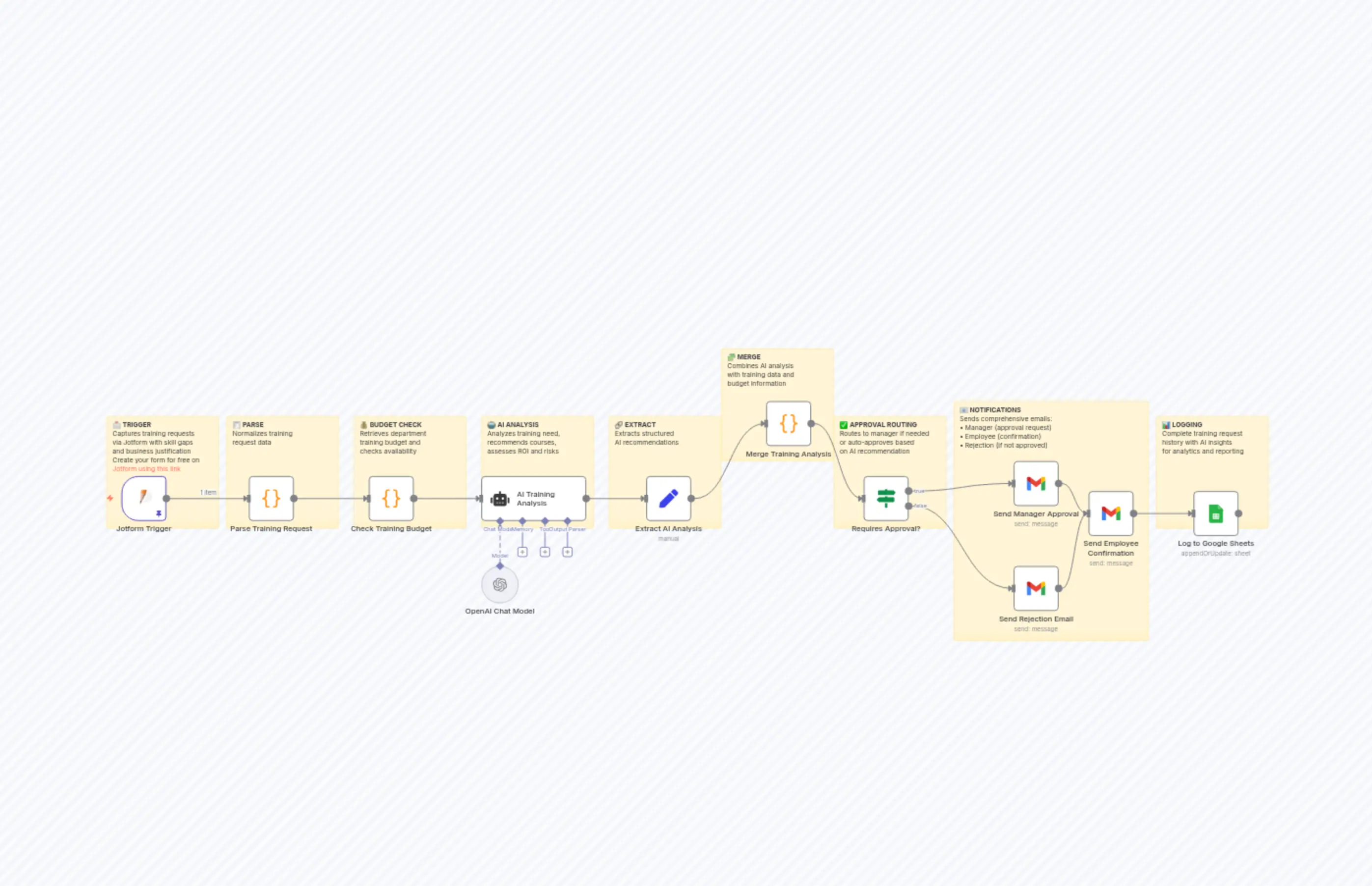The width and height of the screenshot is (1372, 886).
Task: Open the Send Manager Approval Gmail node
Action: coord(1035,483)
